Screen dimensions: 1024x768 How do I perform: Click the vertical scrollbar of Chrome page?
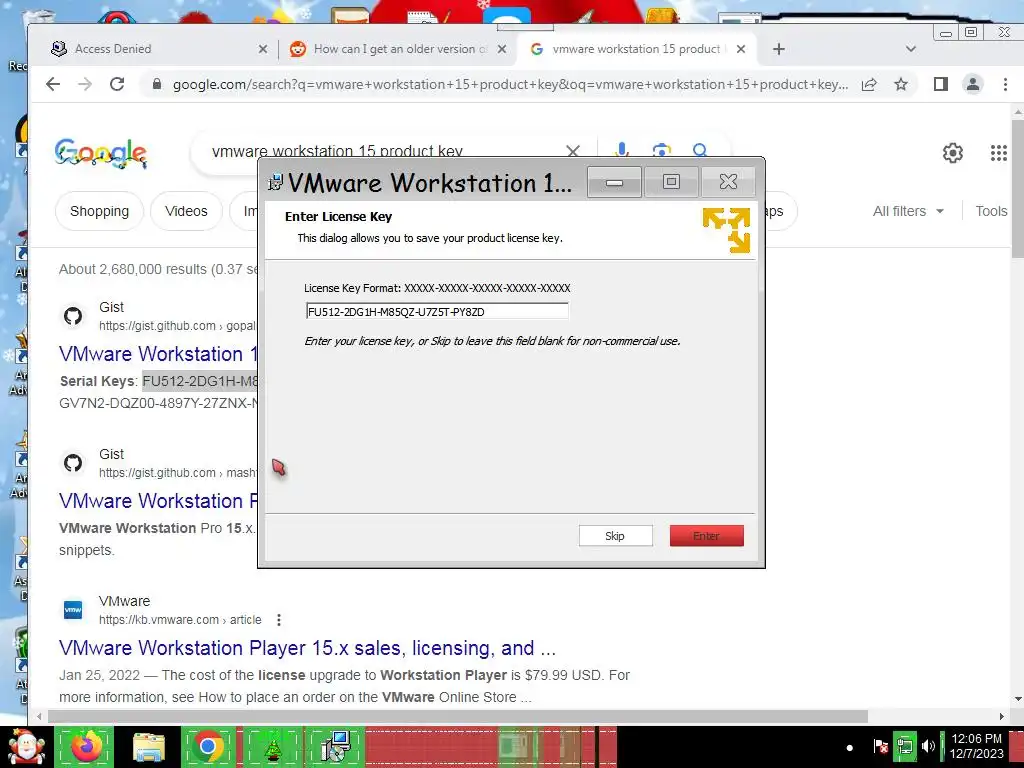[x=1017, y=189]
